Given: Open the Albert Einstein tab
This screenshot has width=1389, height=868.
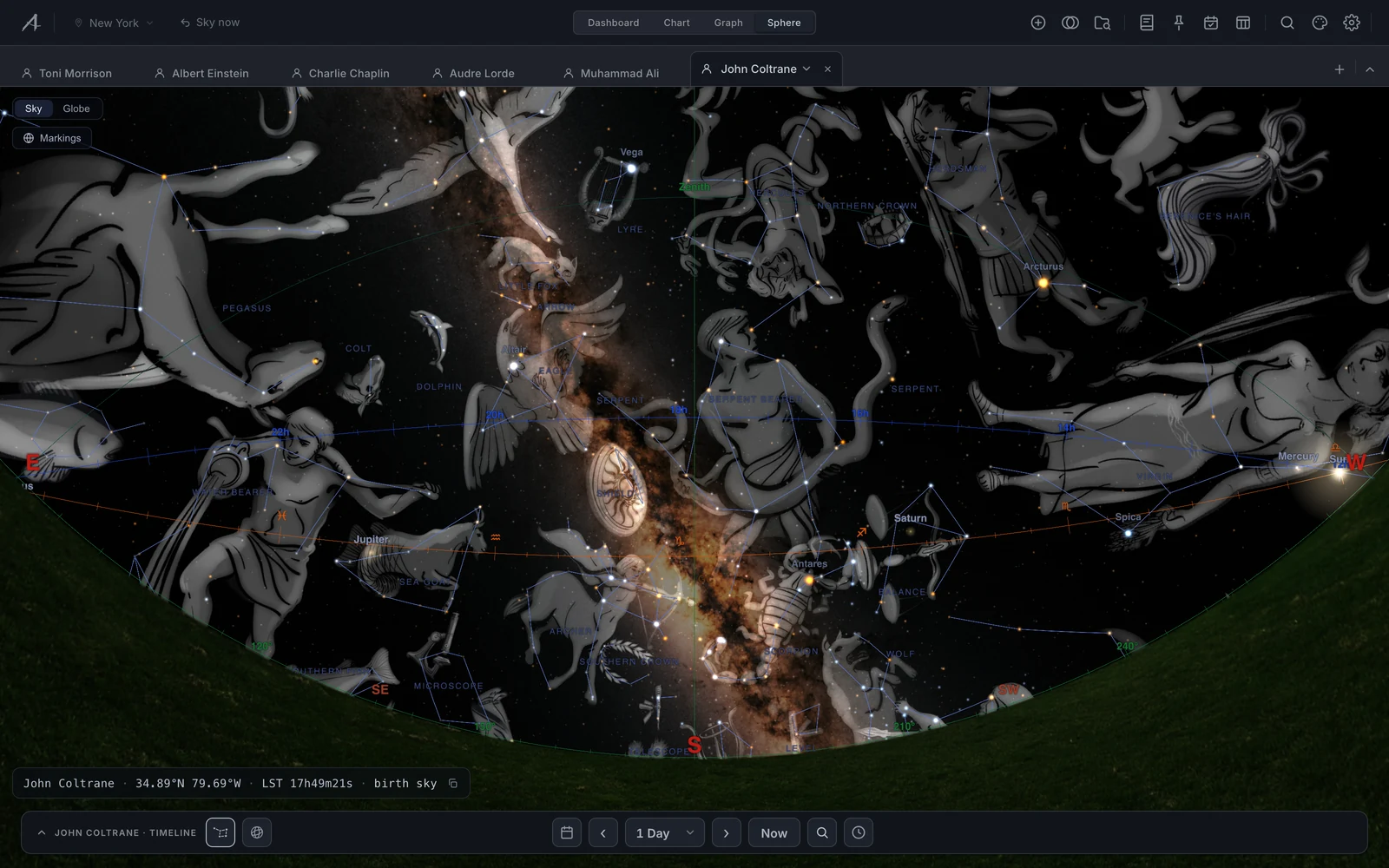Looking at the screenshot, I should click(x=201, y=73).
